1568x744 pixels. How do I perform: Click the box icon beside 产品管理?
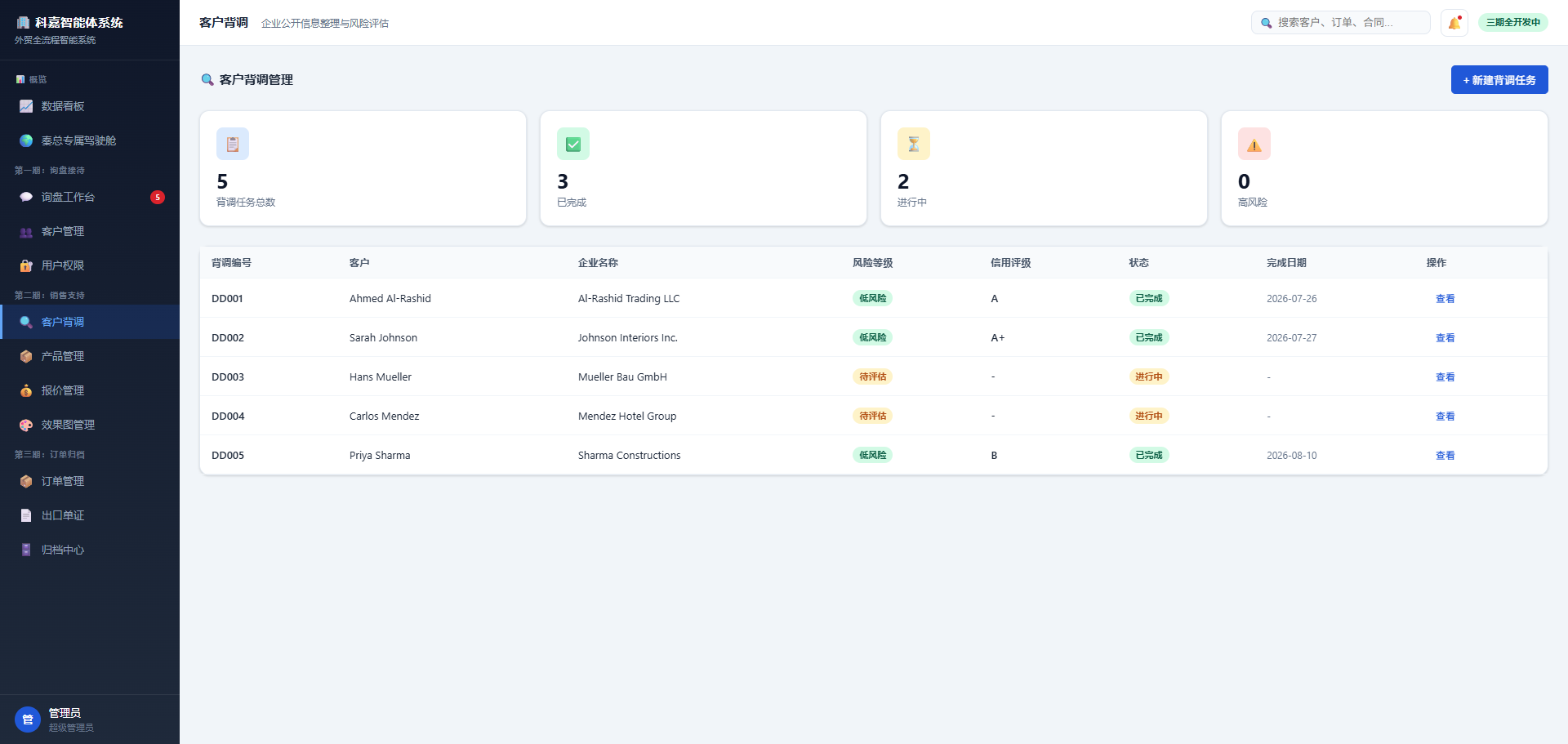(x=26, y=356)
